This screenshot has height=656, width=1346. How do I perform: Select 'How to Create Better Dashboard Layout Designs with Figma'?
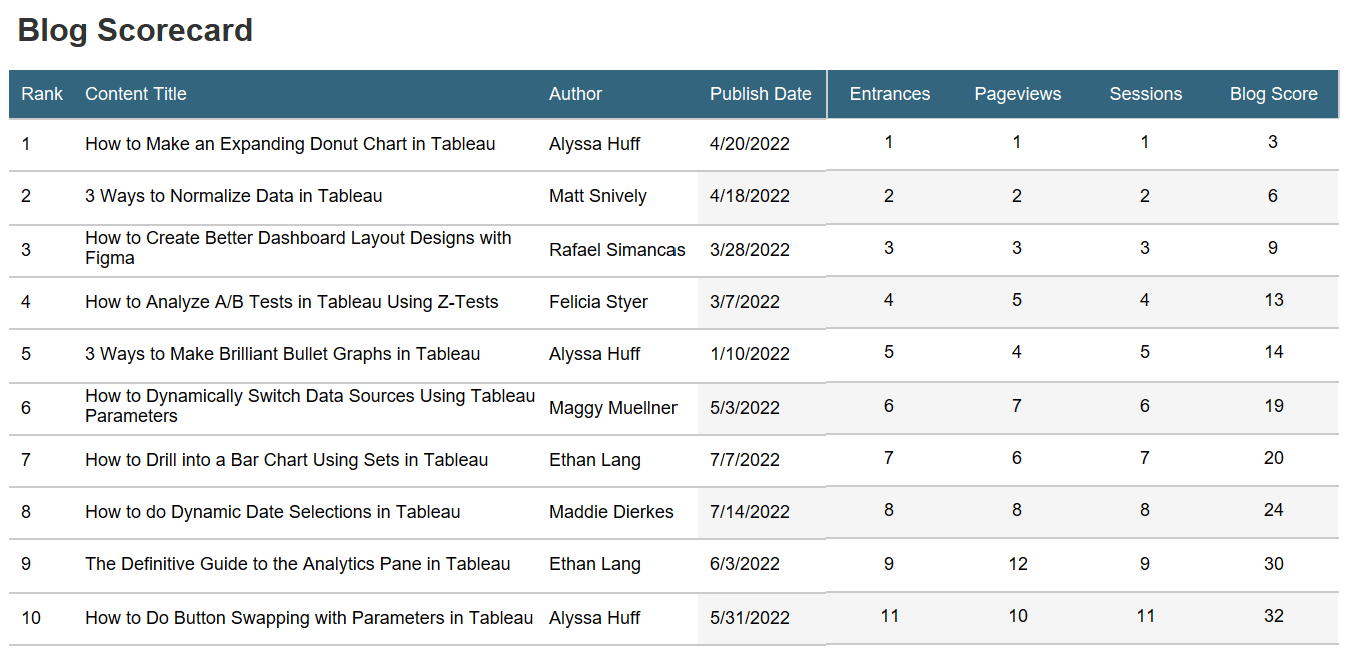click(298, 248)
